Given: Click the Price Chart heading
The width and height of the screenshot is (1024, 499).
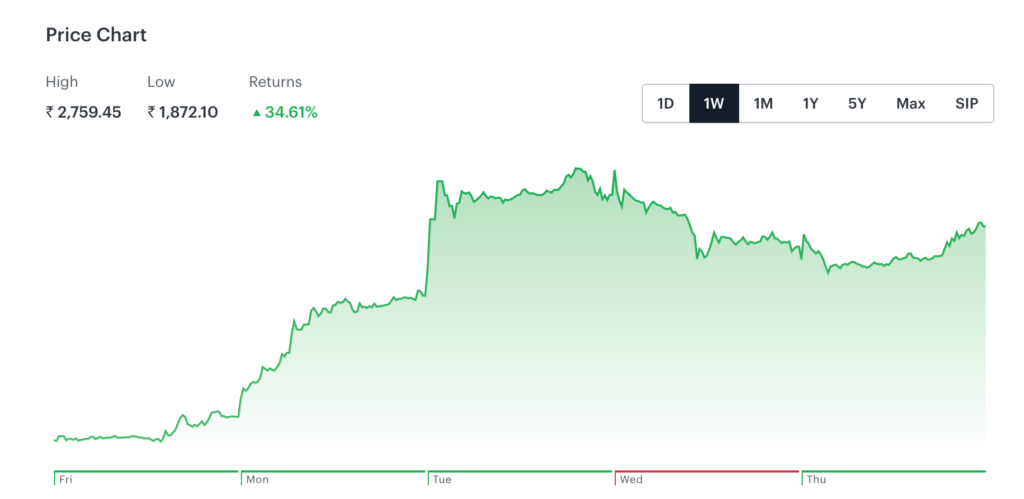Looking at the screenshot, I should pos(96,35).
